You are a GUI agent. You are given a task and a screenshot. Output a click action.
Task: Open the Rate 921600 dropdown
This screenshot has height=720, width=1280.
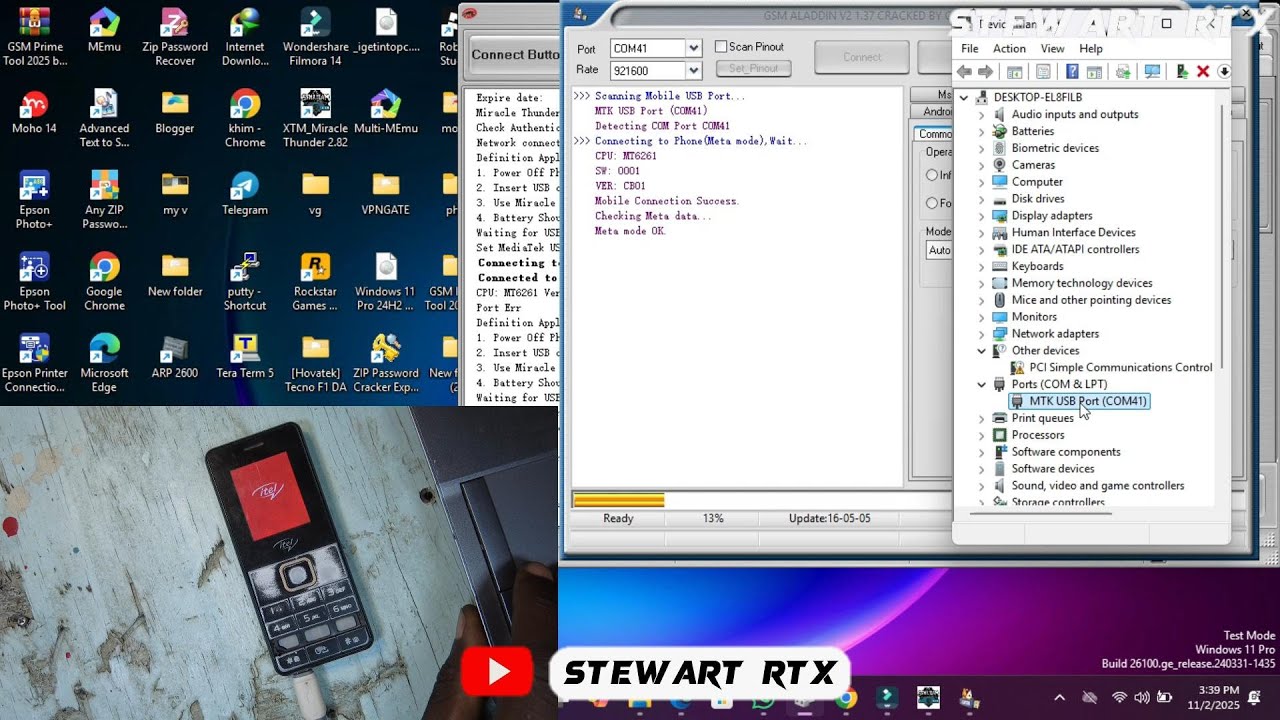click(693, 70)
